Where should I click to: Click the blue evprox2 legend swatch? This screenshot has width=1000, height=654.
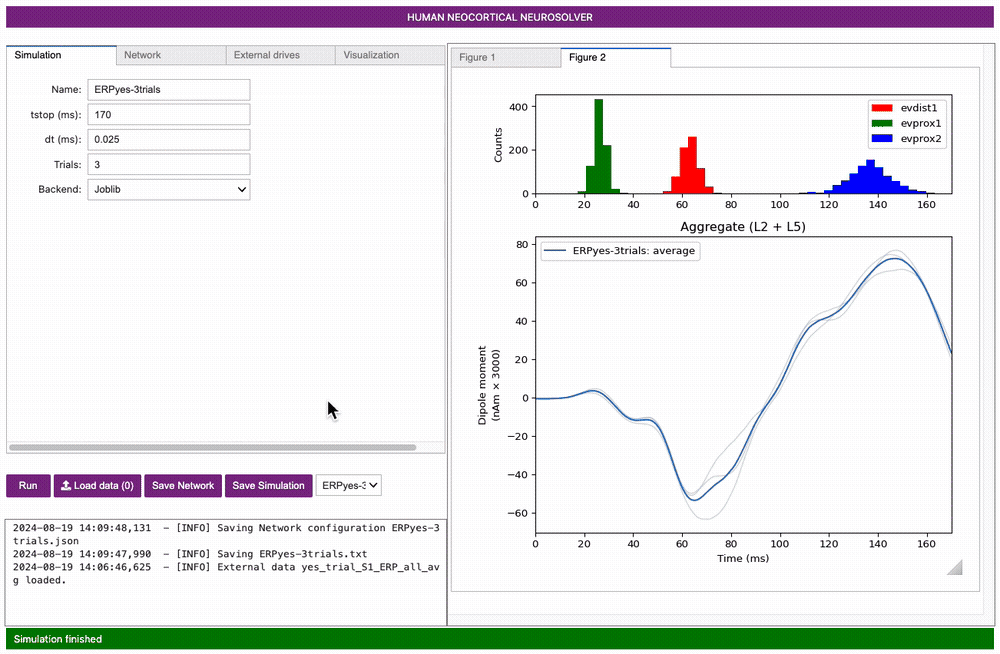click(x=882, y=138)
